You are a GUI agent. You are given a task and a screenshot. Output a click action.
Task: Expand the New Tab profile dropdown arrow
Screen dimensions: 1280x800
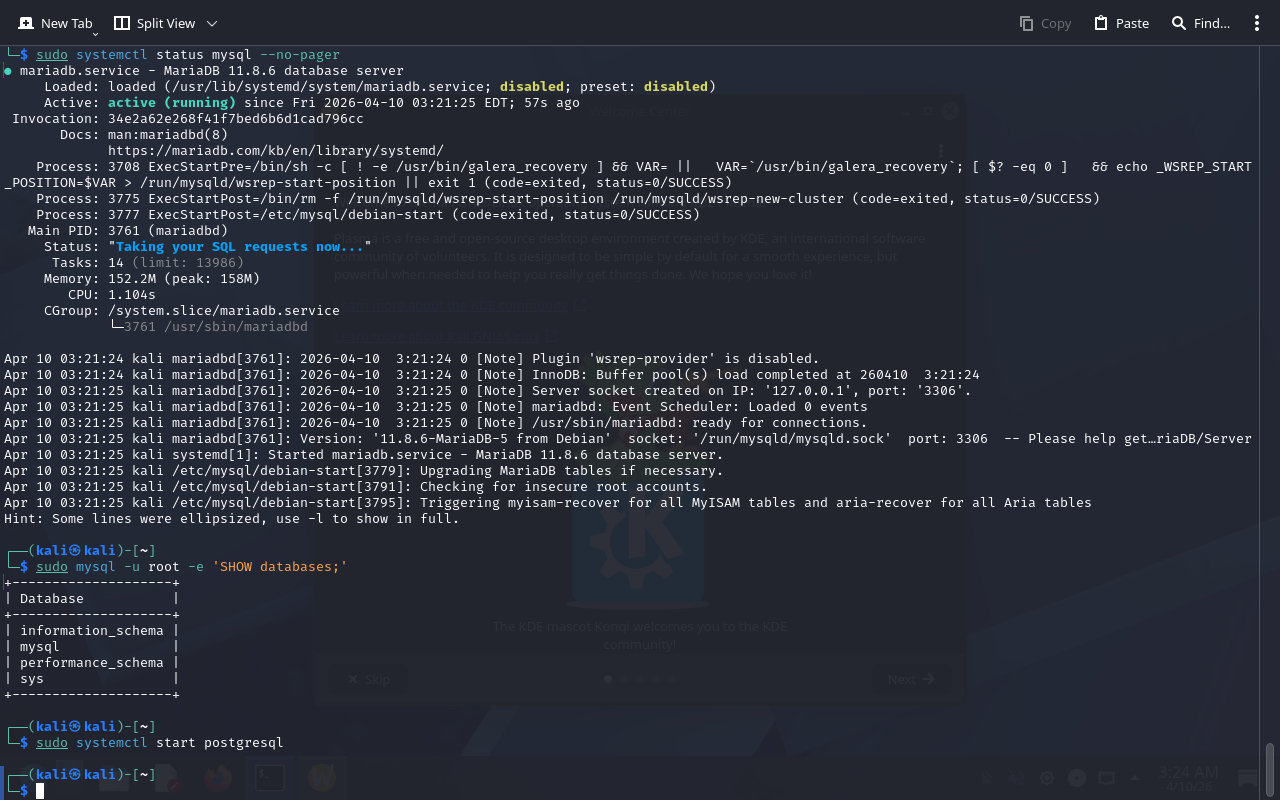(x=95, y=34)
